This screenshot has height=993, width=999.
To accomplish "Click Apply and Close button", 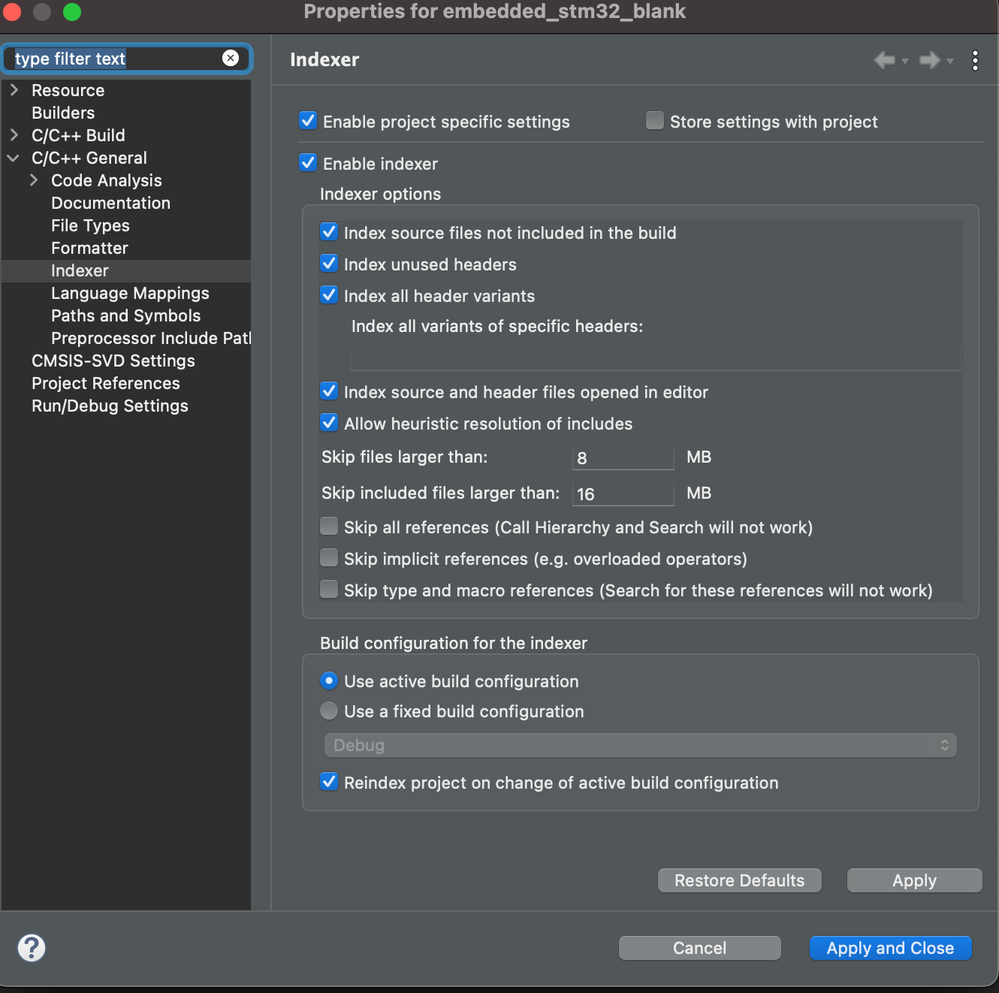I will tap(890, 947).
